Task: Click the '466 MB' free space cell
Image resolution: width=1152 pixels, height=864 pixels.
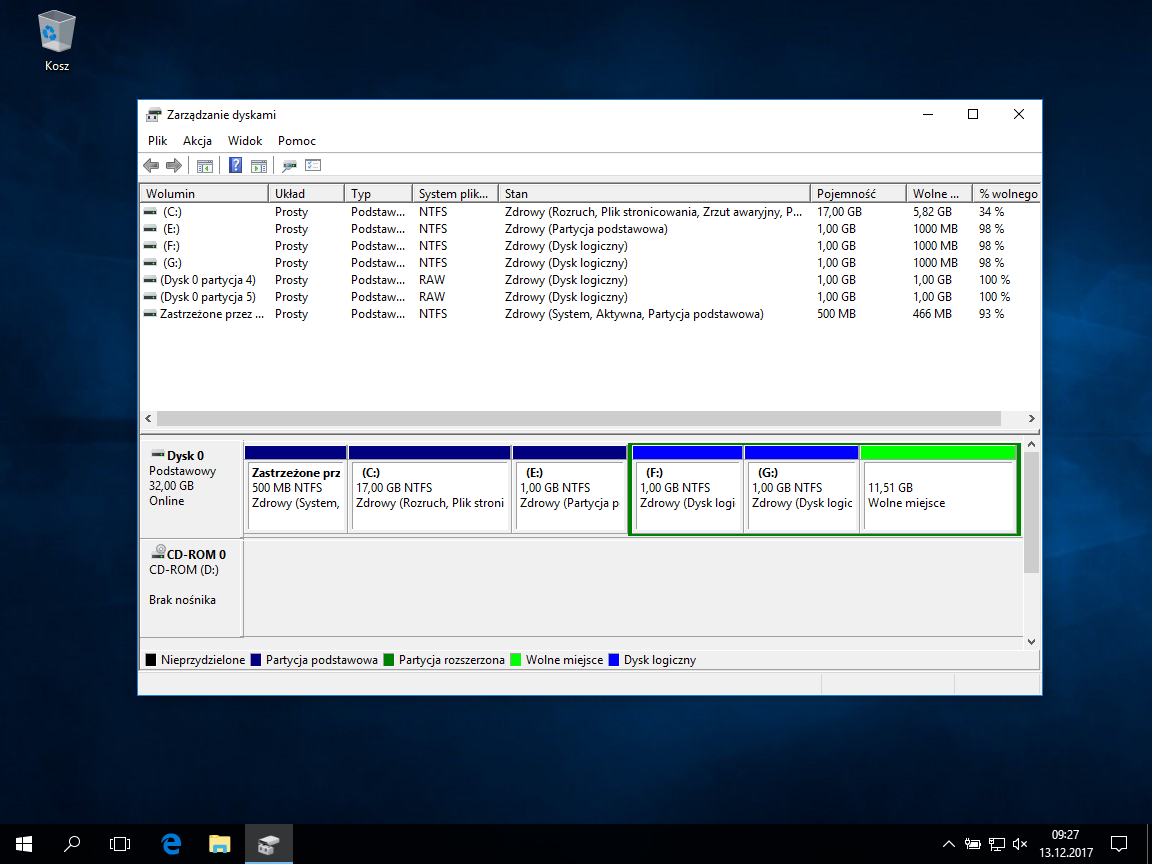Action: click(932, 314)
